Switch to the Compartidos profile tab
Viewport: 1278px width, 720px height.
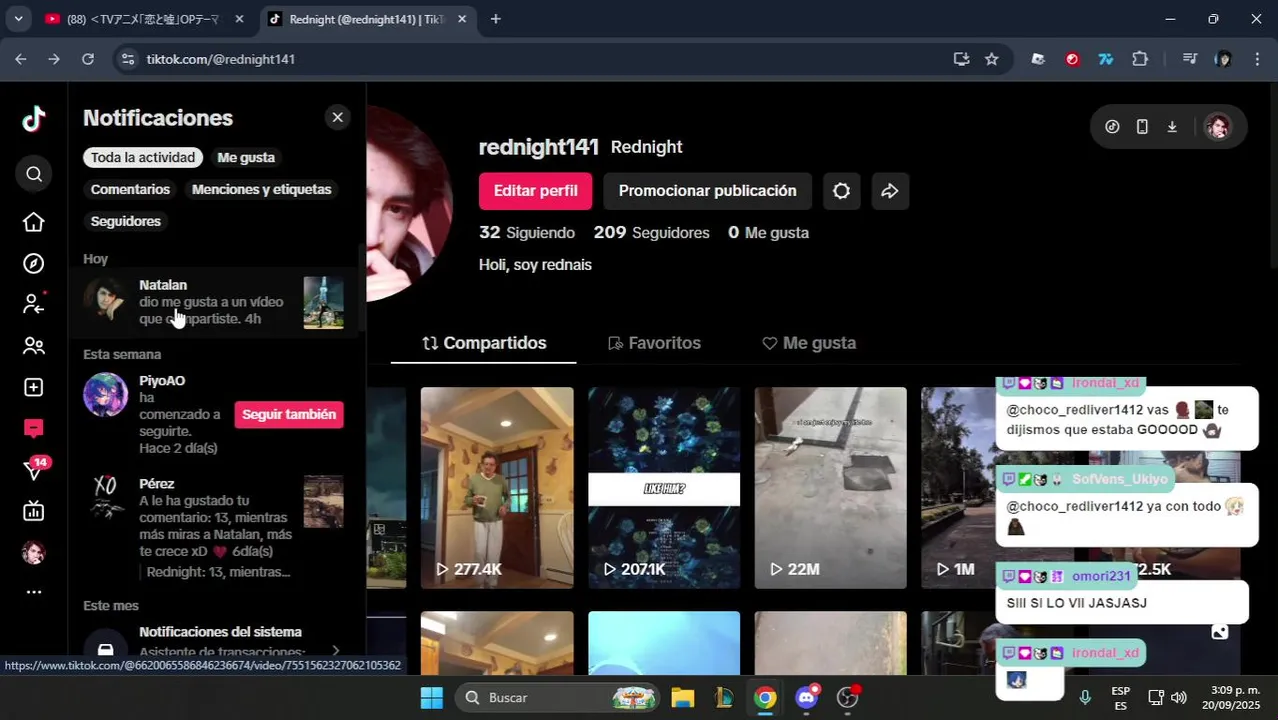pos(484,343)
